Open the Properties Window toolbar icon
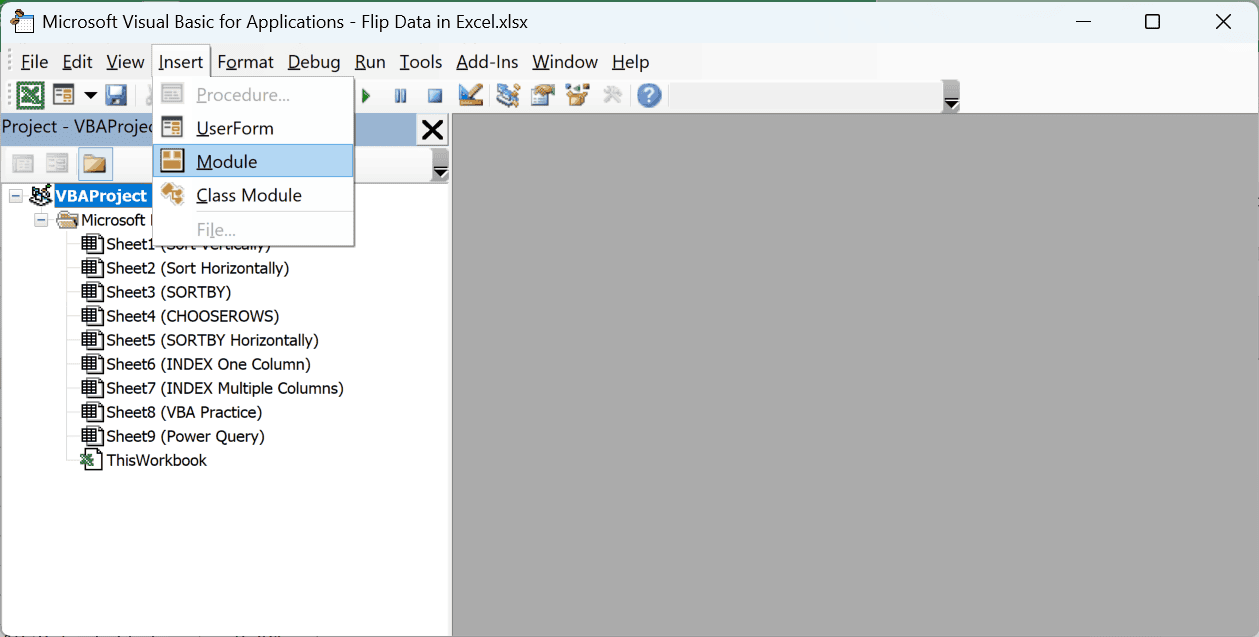This screenshot has height=637, width=1259. (543, 95)
